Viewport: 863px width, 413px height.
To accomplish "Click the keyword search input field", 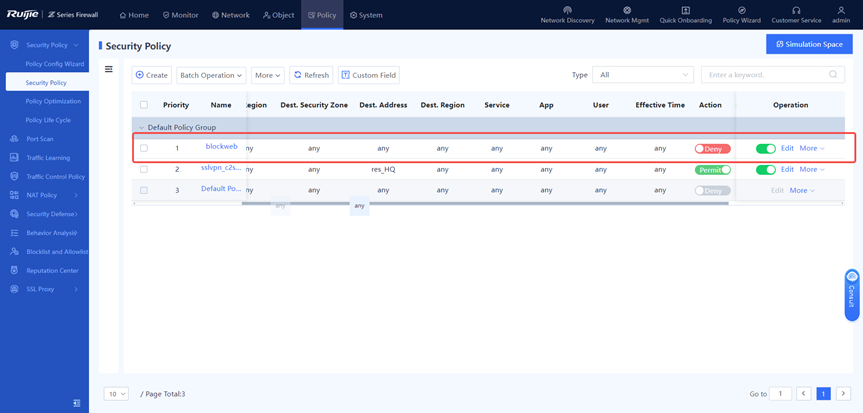I will (764, 75).
